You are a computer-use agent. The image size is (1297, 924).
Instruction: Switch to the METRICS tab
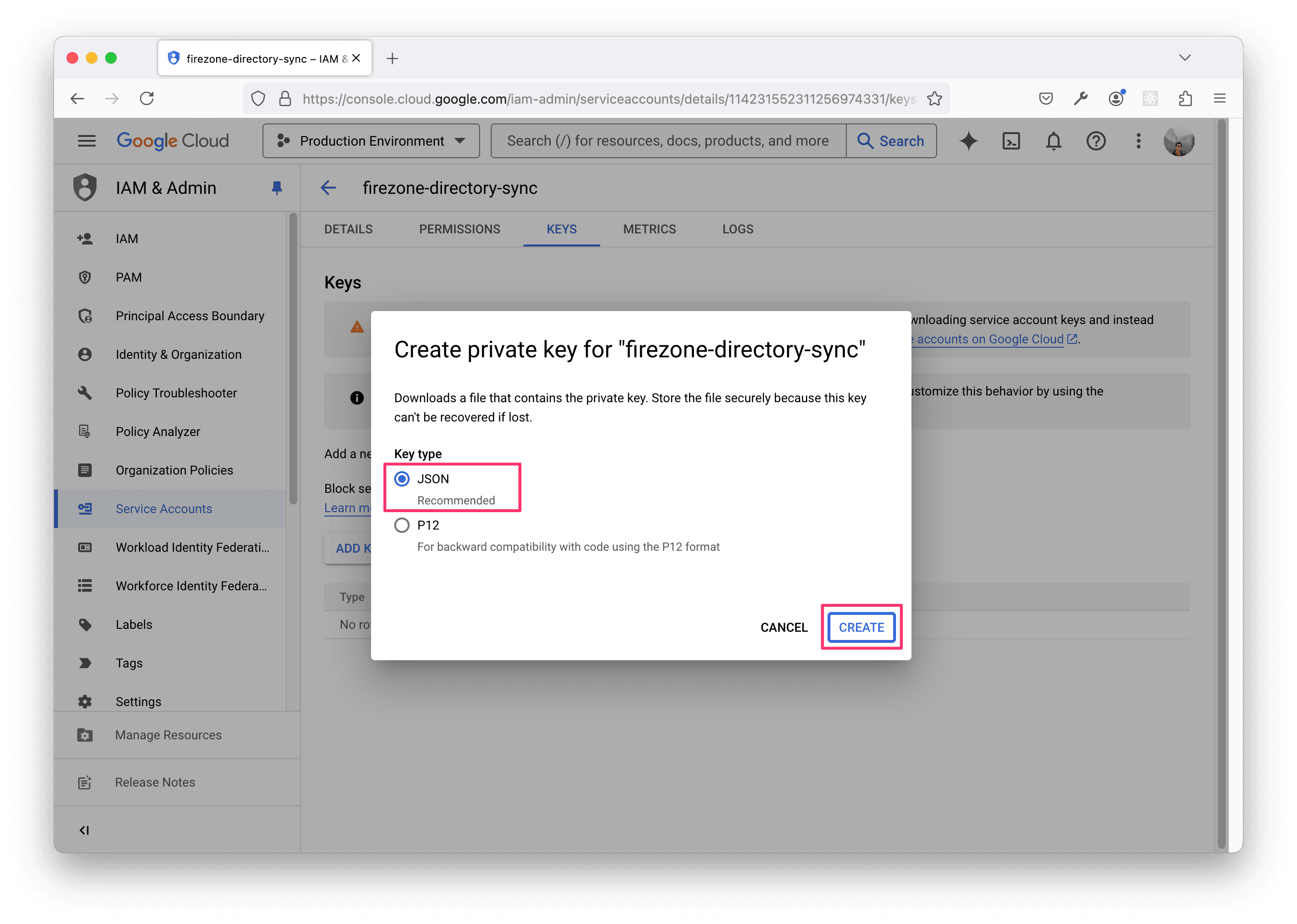[x=649, y=229]
